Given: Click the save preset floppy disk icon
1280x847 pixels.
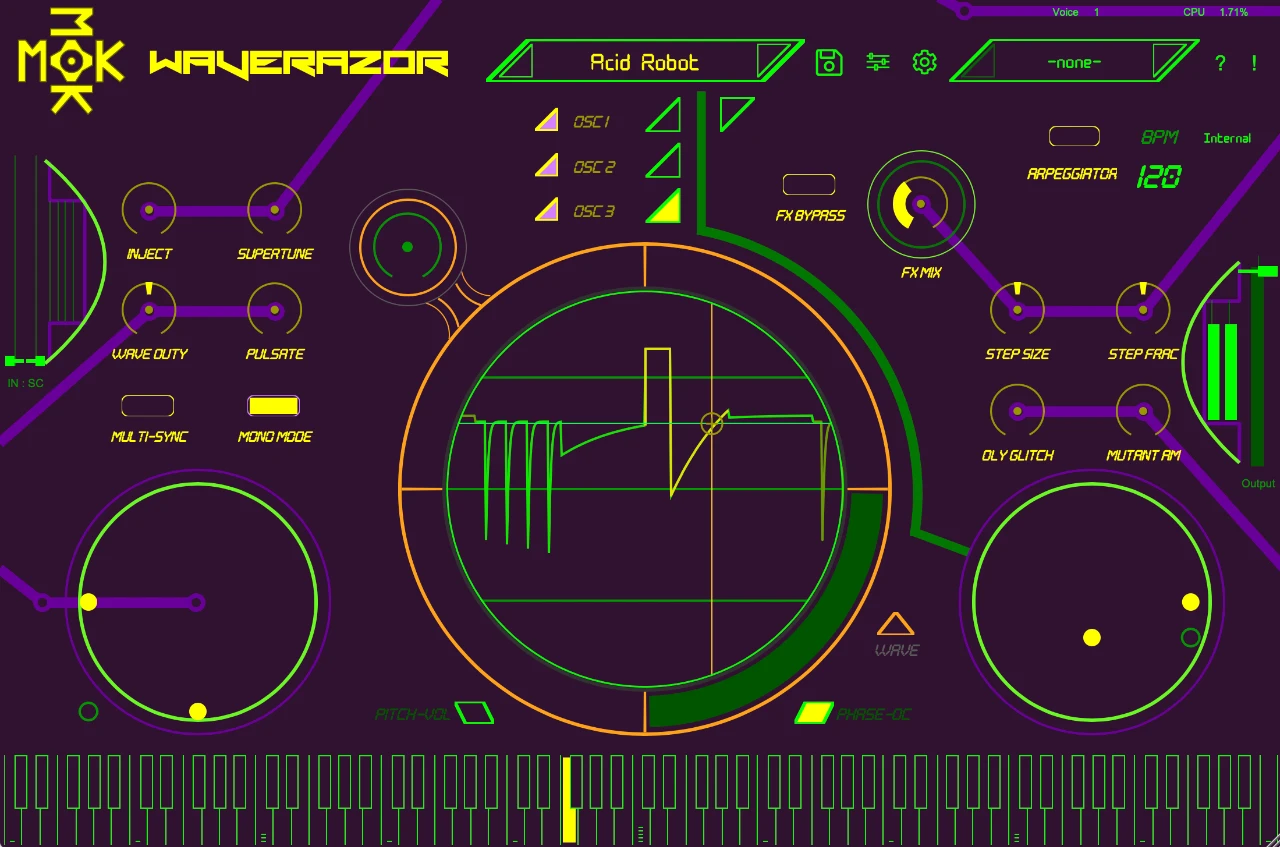Looking at the screenshot, I should click(829, 62).
